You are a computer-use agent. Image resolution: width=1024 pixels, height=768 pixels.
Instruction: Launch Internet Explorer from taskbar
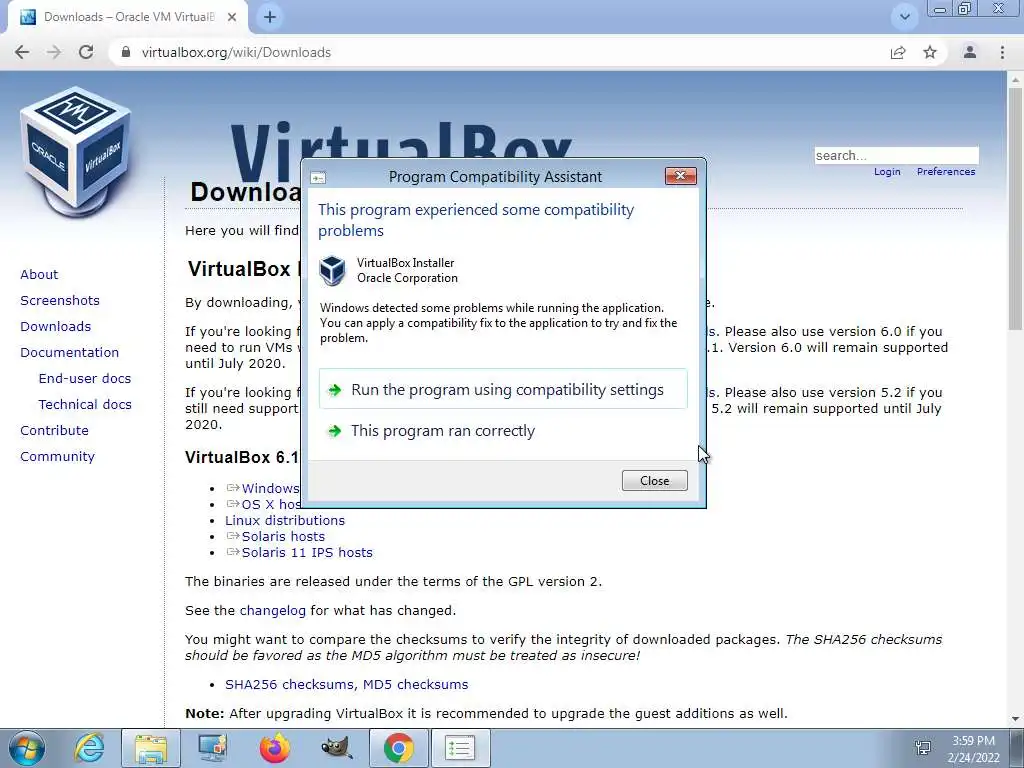(88, 748)
